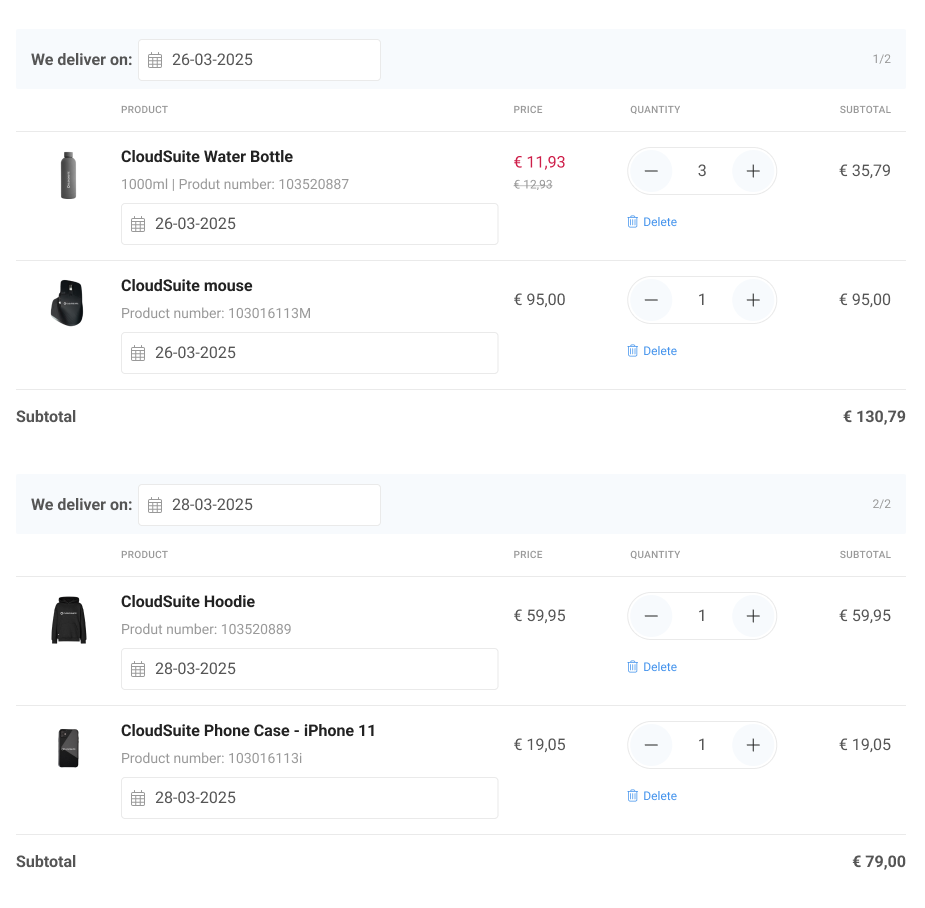925x908 pixels.
Task: Increase CloudSuite Water Bottle quantity with plus
Action: pyautogui.click(x=753, y=171)
